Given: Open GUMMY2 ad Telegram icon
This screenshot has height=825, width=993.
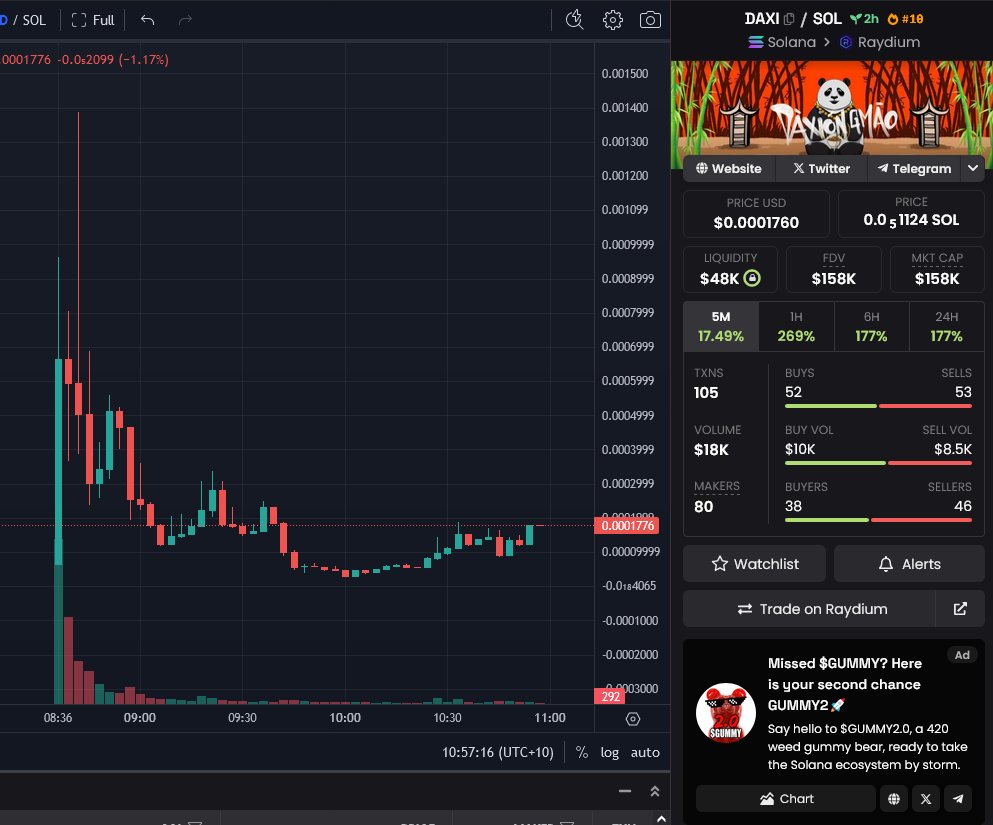Looking at the screenshot, I should [958, 798].
